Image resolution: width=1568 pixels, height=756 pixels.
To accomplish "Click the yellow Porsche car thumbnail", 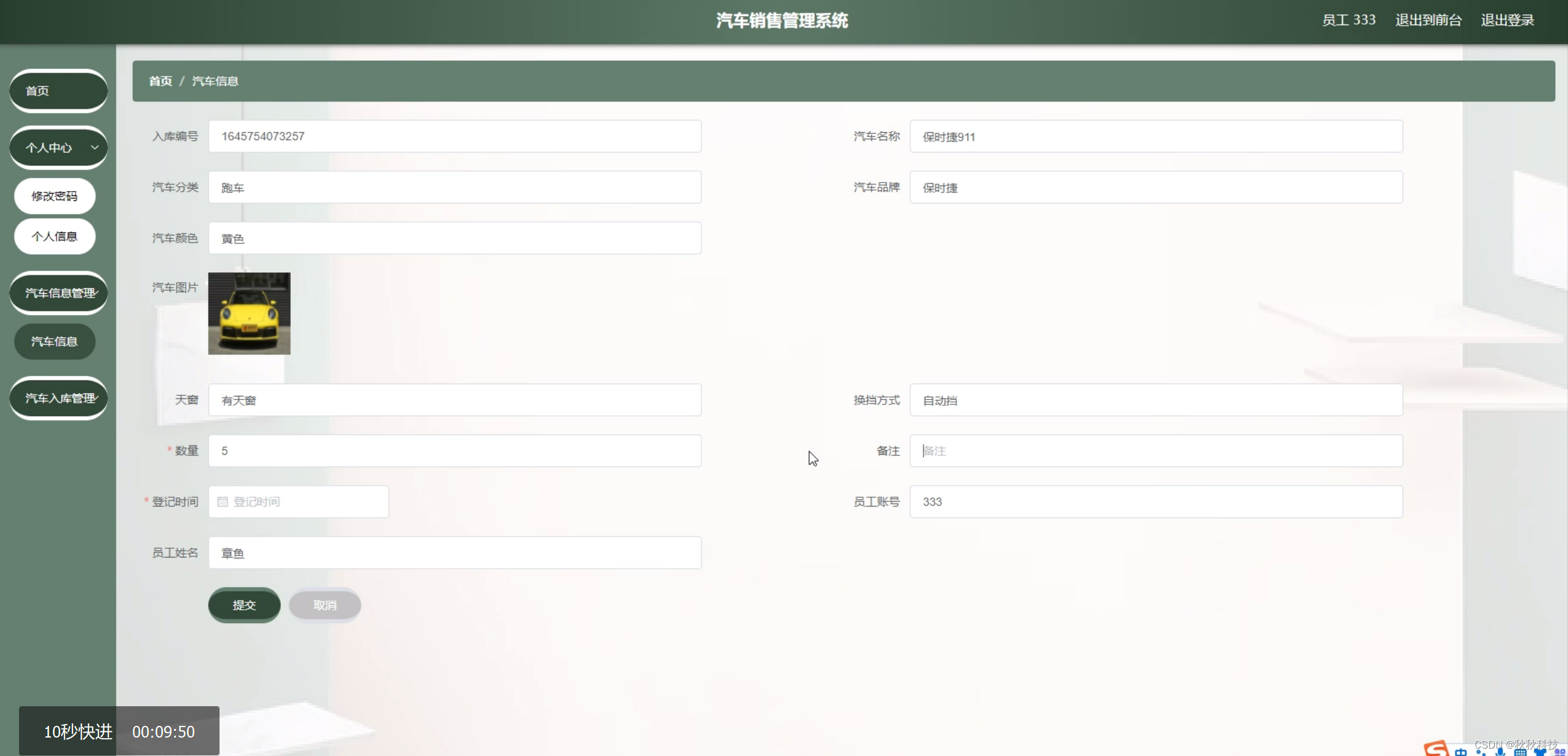I will coord(249,313).
